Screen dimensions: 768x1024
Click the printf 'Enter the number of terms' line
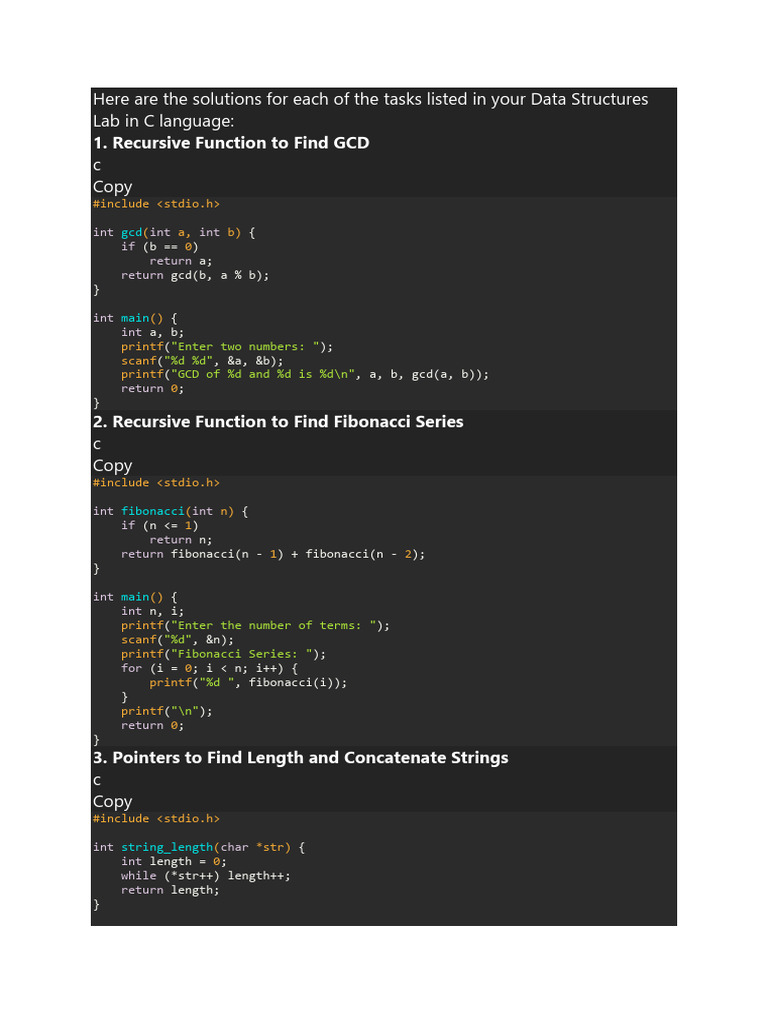click(x=255, y=625)
